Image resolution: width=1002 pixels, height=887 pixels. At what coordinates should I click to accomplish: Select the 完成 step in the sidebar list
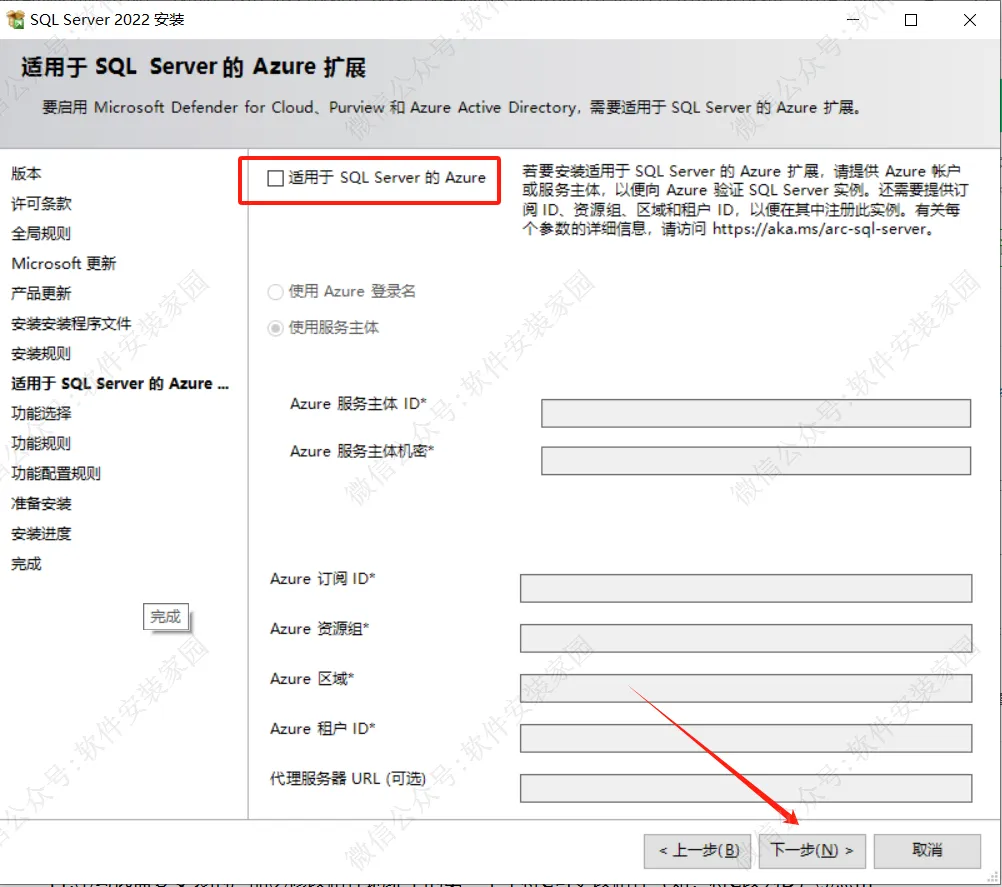(26, 564)
